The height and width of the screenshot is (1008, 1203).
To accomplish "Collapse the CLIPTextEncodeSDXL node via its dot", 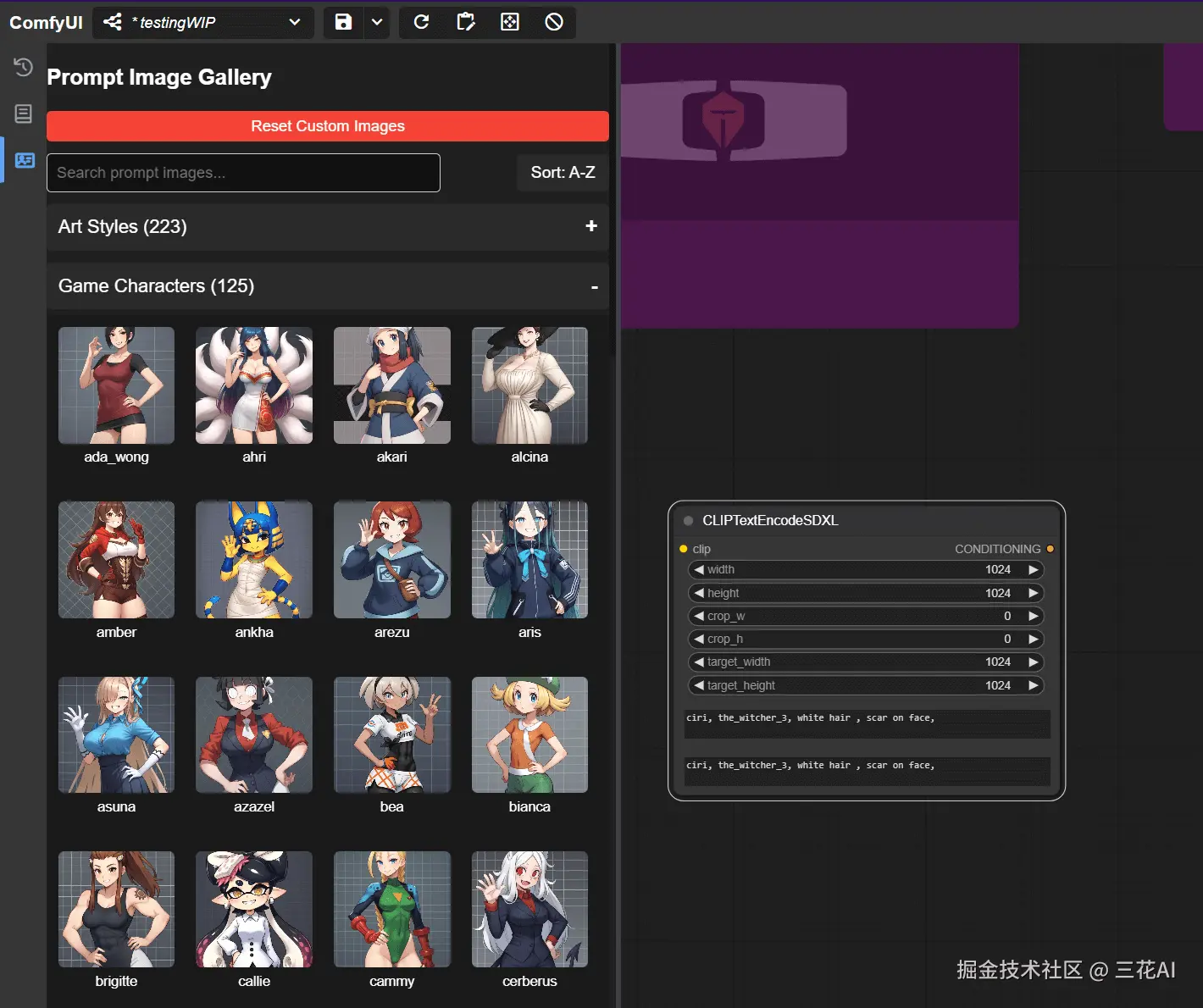I will pyautogui.click(x=688, y=521).
